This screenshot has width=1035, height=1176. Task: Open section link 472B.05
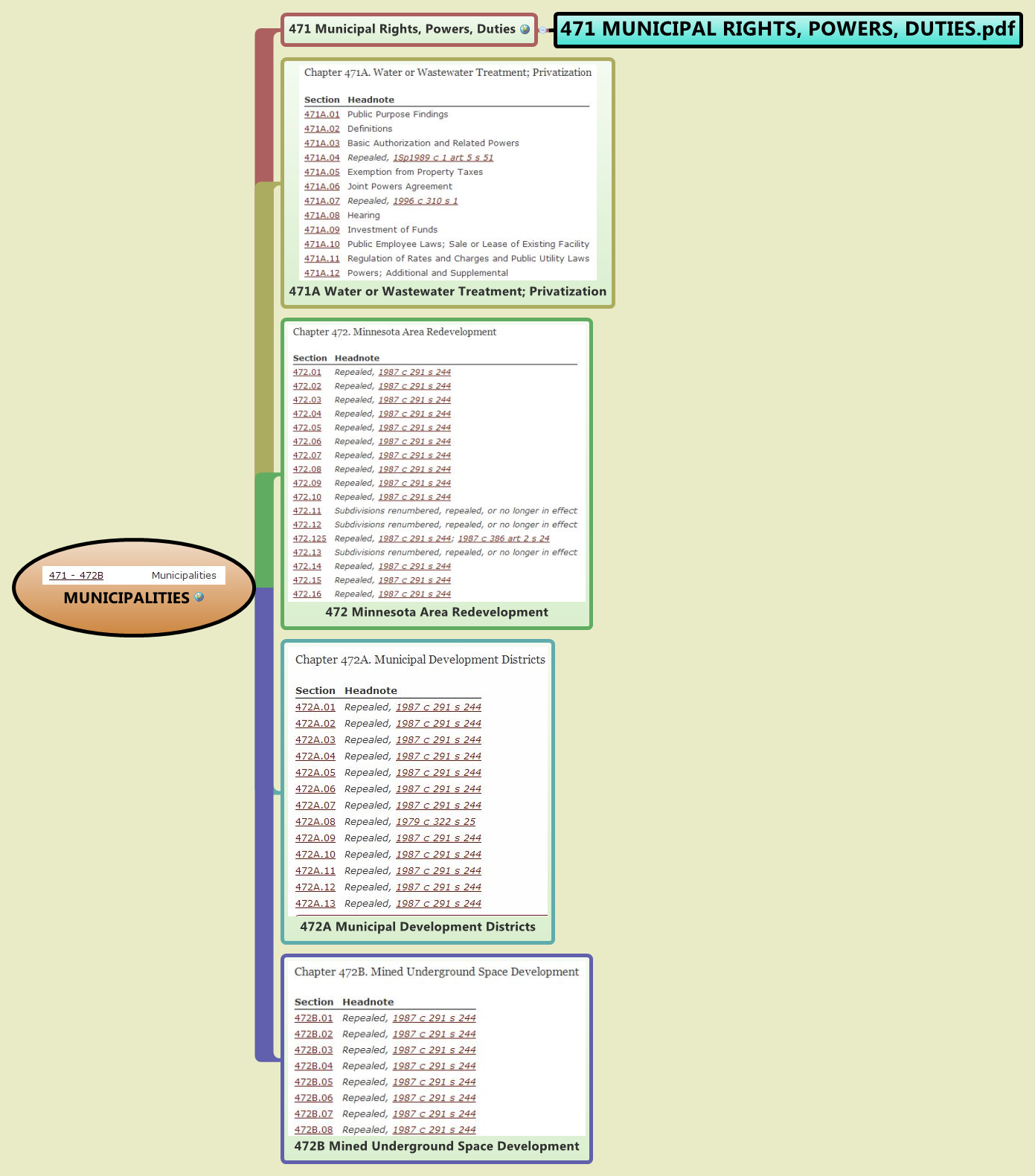pos(313,1082)
